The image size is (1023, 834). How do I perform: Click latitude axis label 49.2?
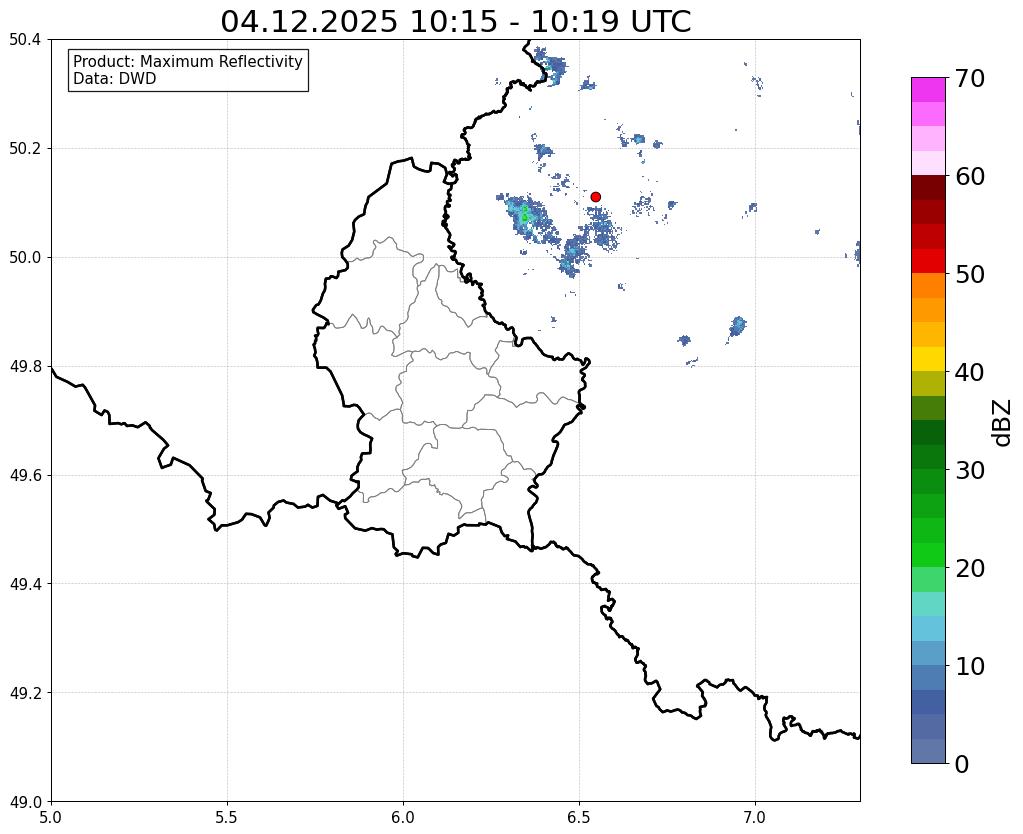click(25, 692)
